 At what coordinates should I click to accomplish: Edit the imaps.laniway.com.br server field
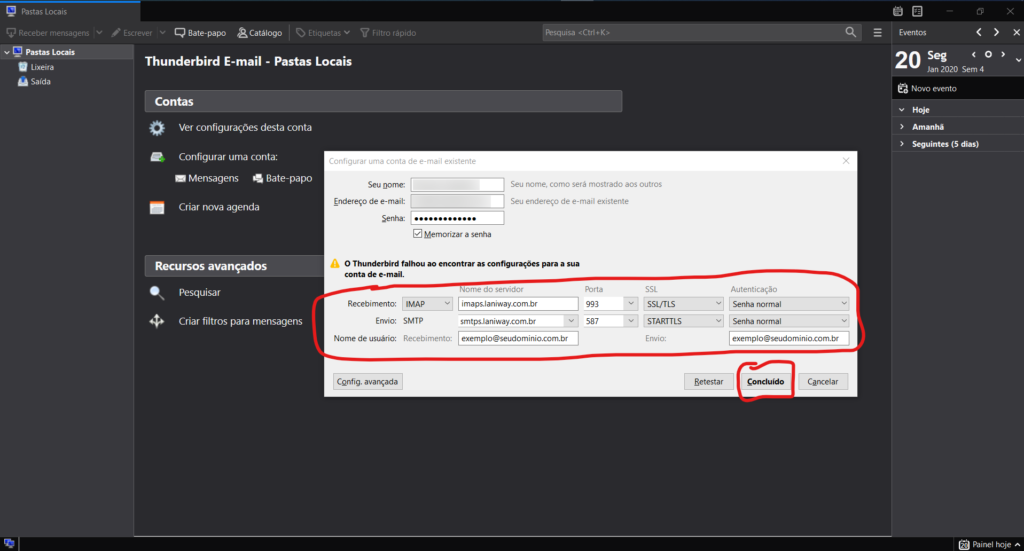tap(518, 304)
